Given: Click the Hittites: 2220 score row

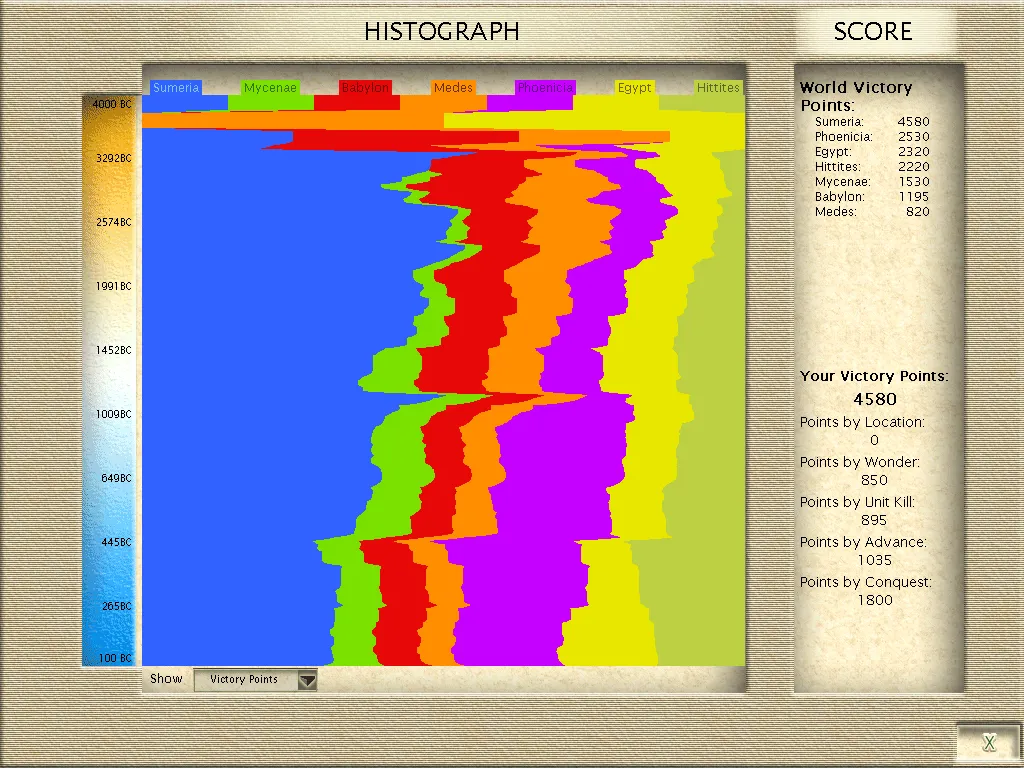Looking at the screenshot, I should pos(872,167).
